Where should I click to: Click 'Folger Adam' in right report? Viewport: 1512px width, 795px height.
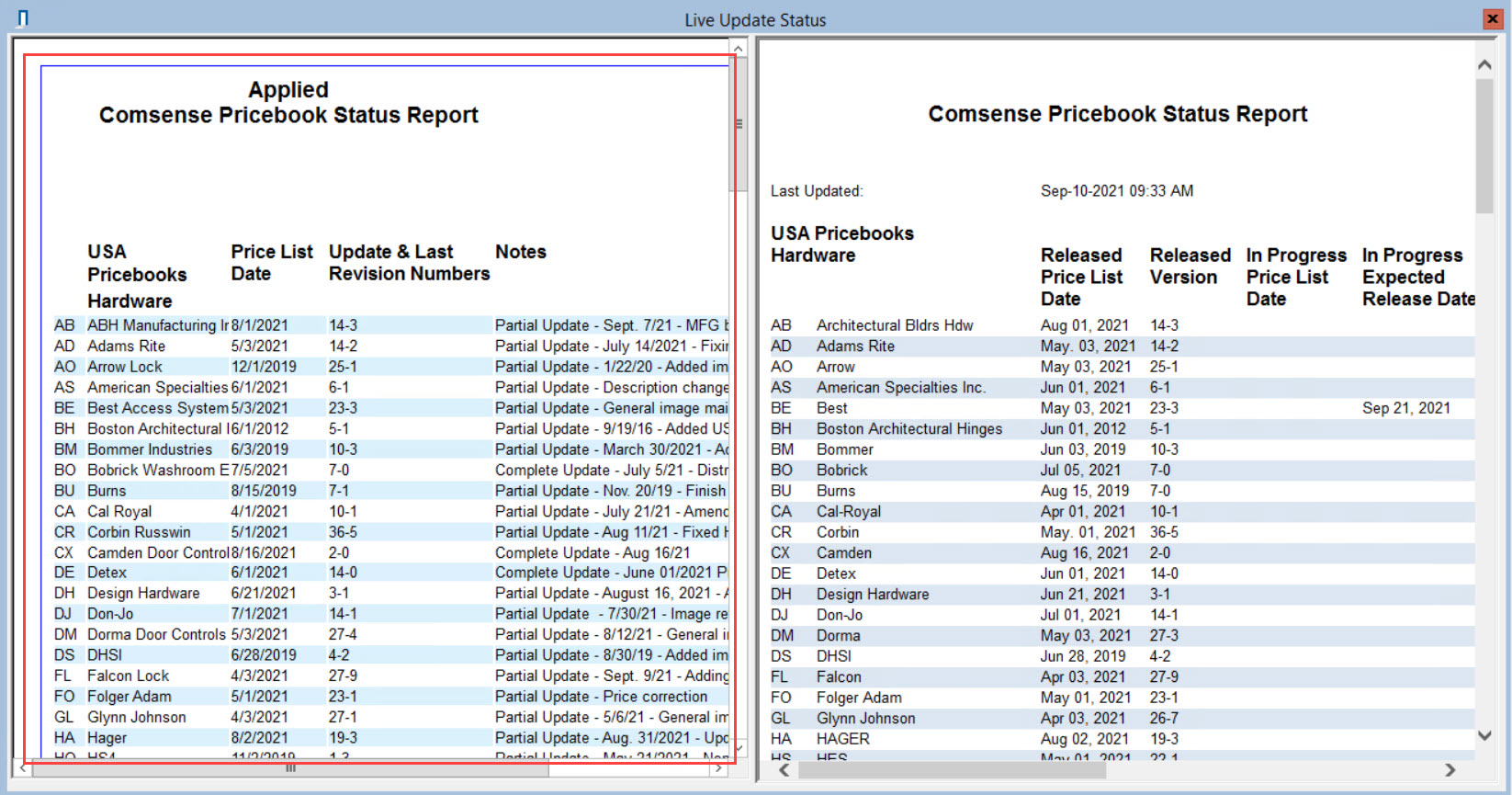click(859, 698)
